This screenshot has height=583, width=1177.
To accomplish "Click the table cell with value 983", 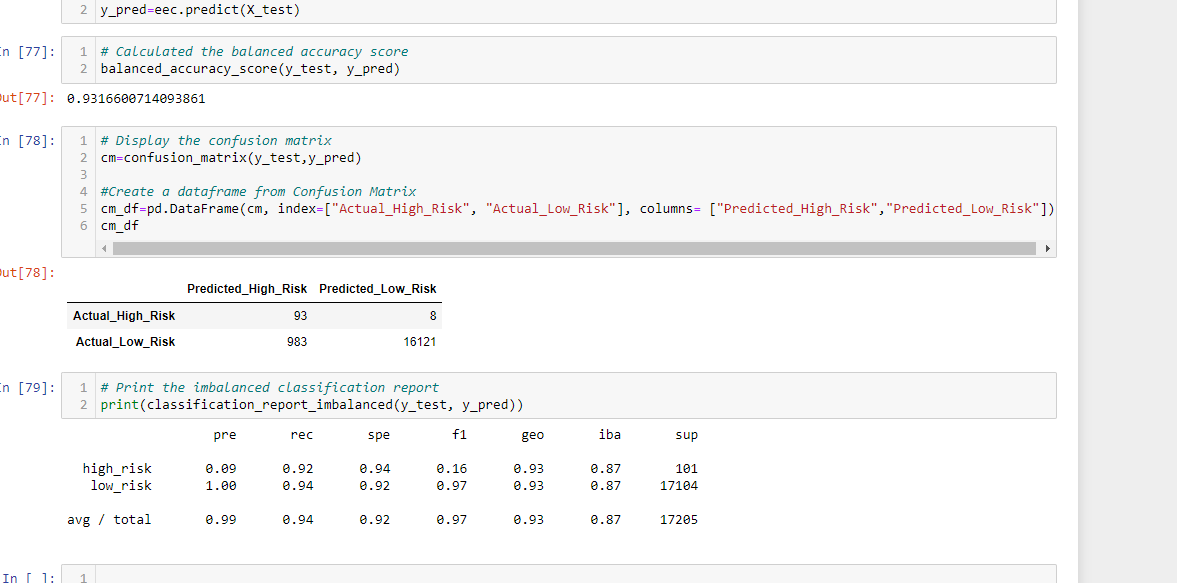I will point(297,342).
